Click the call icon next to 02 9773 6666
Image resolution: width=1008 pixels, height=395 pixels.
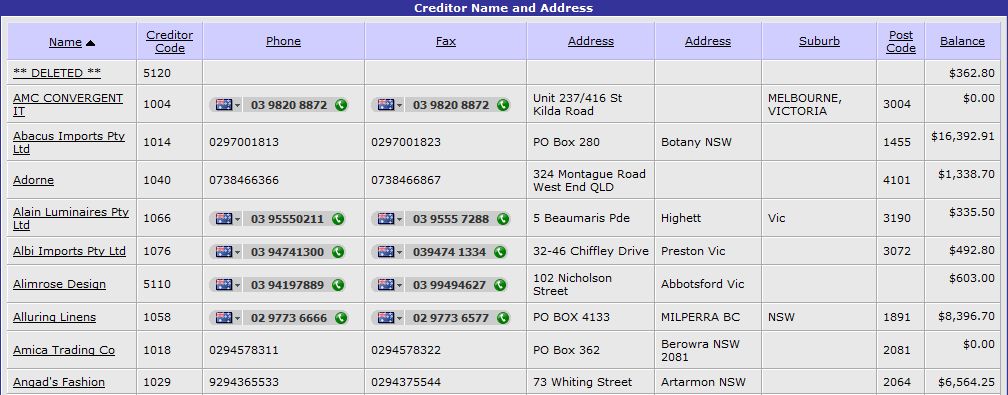(x=341, y=318)
